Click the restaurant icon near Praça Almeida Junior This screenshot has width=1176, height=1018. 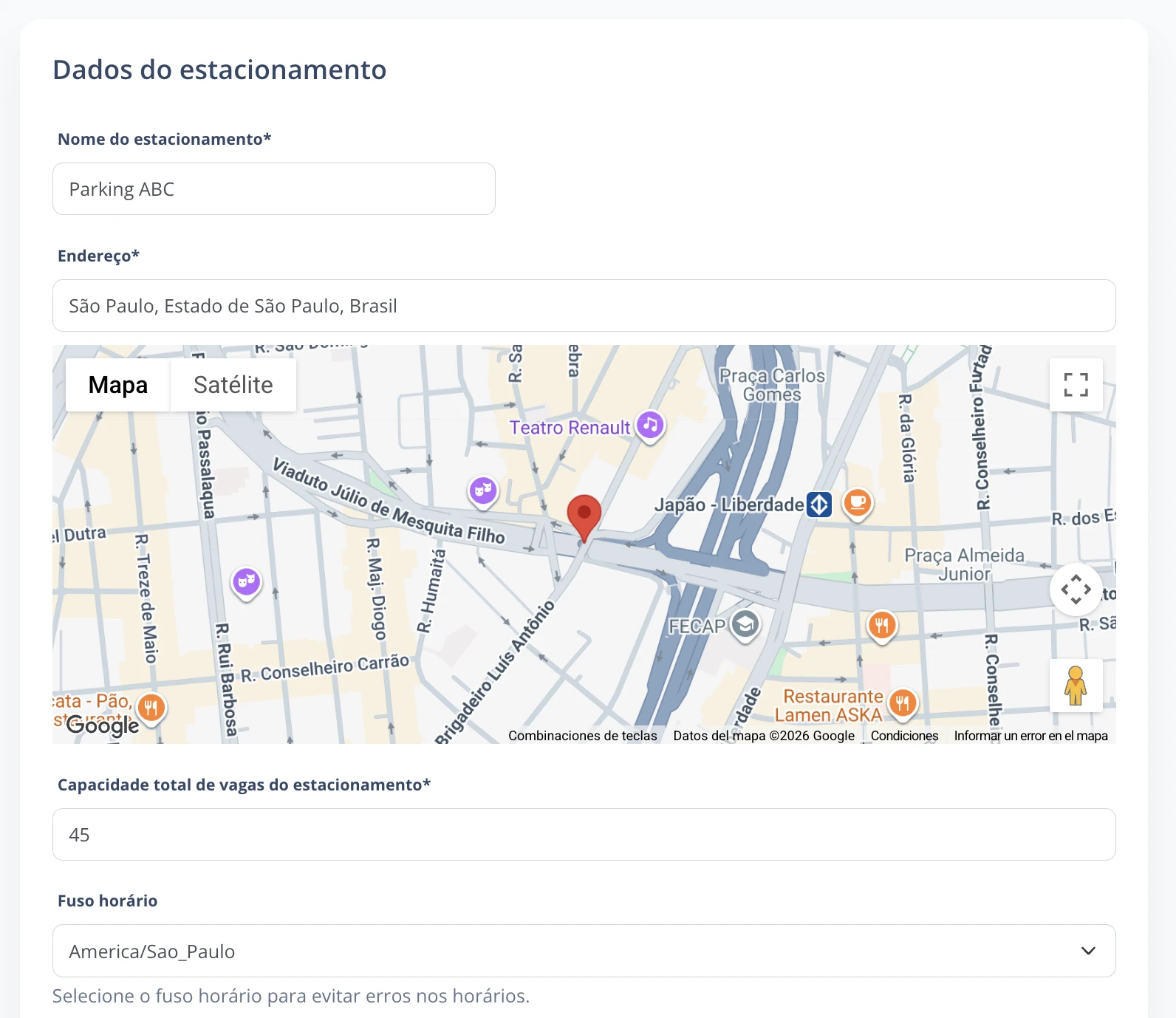point(881,626)
